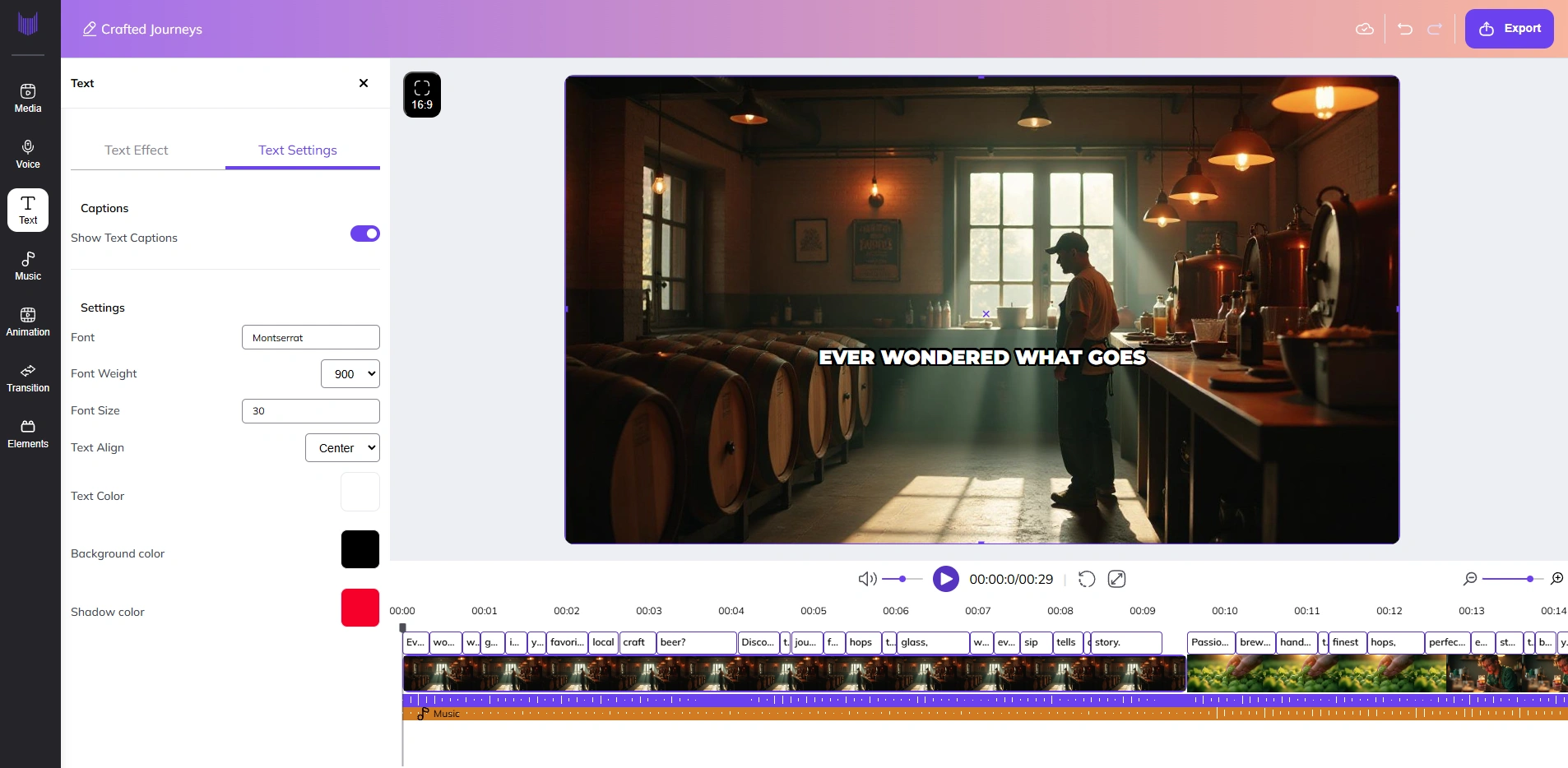
Task: Pick the red Shadow color swatch
Action: [x=360, y=608]
